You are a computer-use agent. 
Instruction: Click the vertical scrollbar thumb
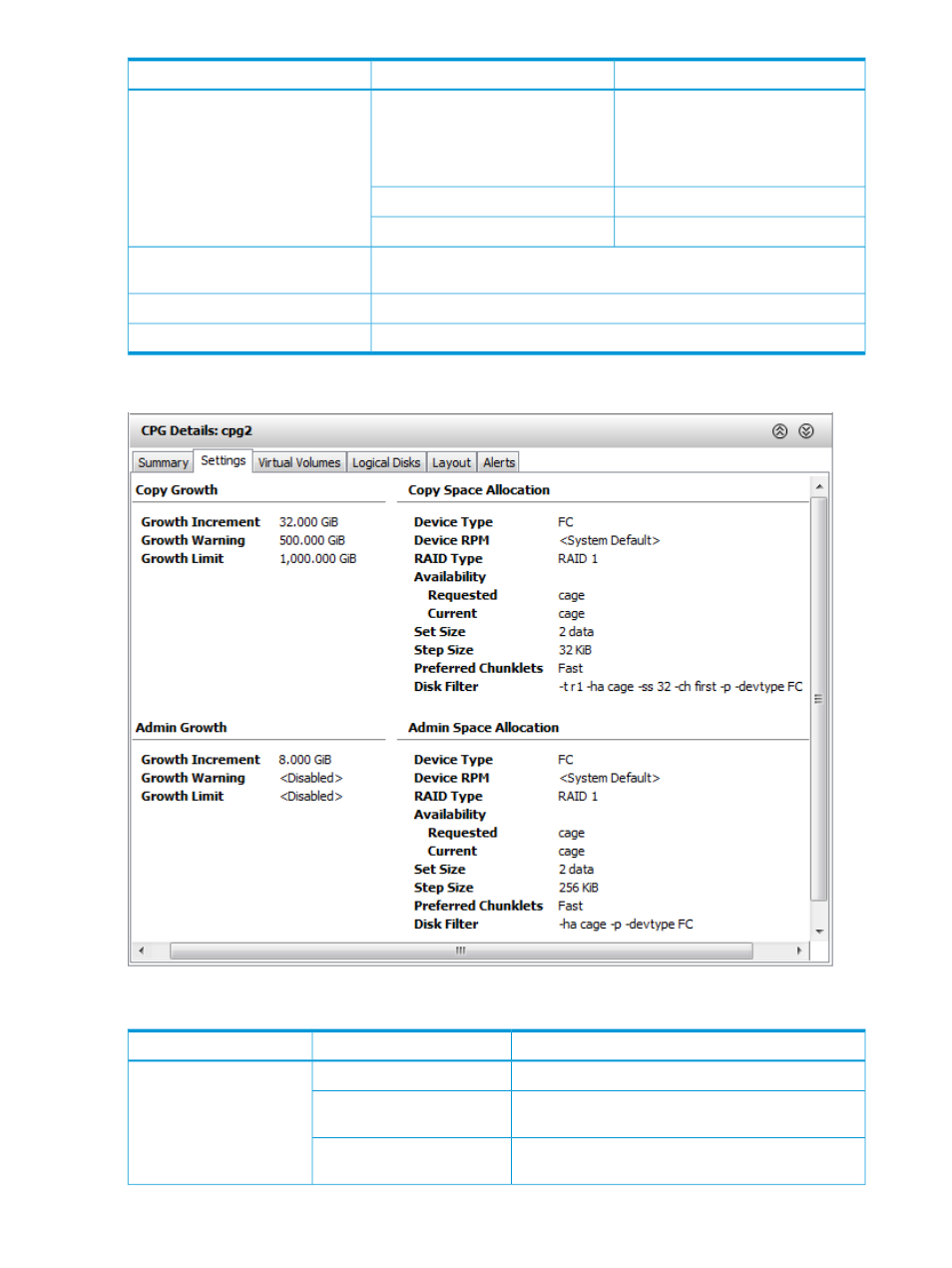pos(819,699)
